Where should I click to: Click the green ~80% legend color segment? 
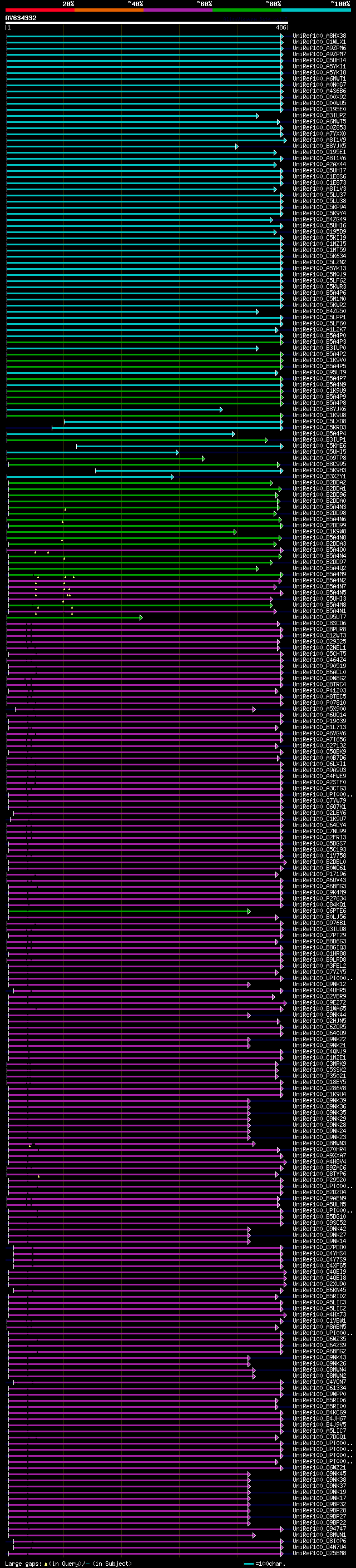(x=247, y=10)
